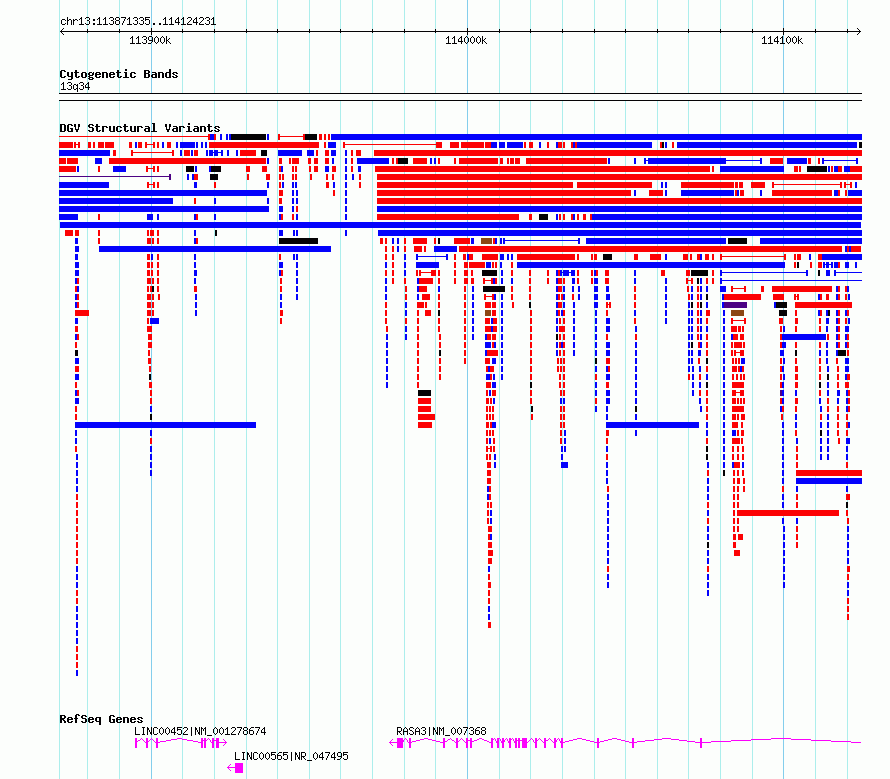Select the 13q34 band label
The height and width of the screenshot is (779, 890).
(75, 86)
